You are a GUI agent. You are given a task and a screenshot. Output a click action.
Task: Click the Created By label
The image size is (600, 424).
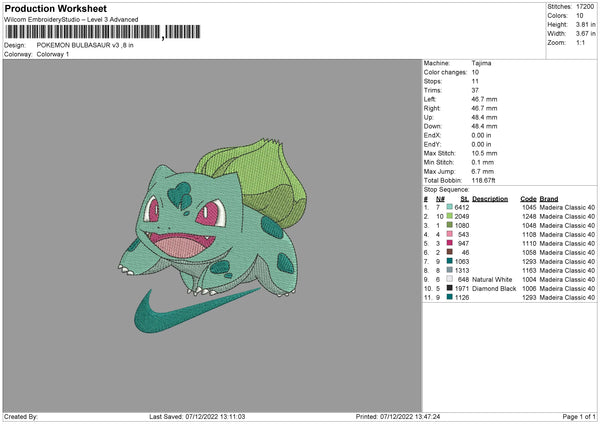tap(21, 416)
